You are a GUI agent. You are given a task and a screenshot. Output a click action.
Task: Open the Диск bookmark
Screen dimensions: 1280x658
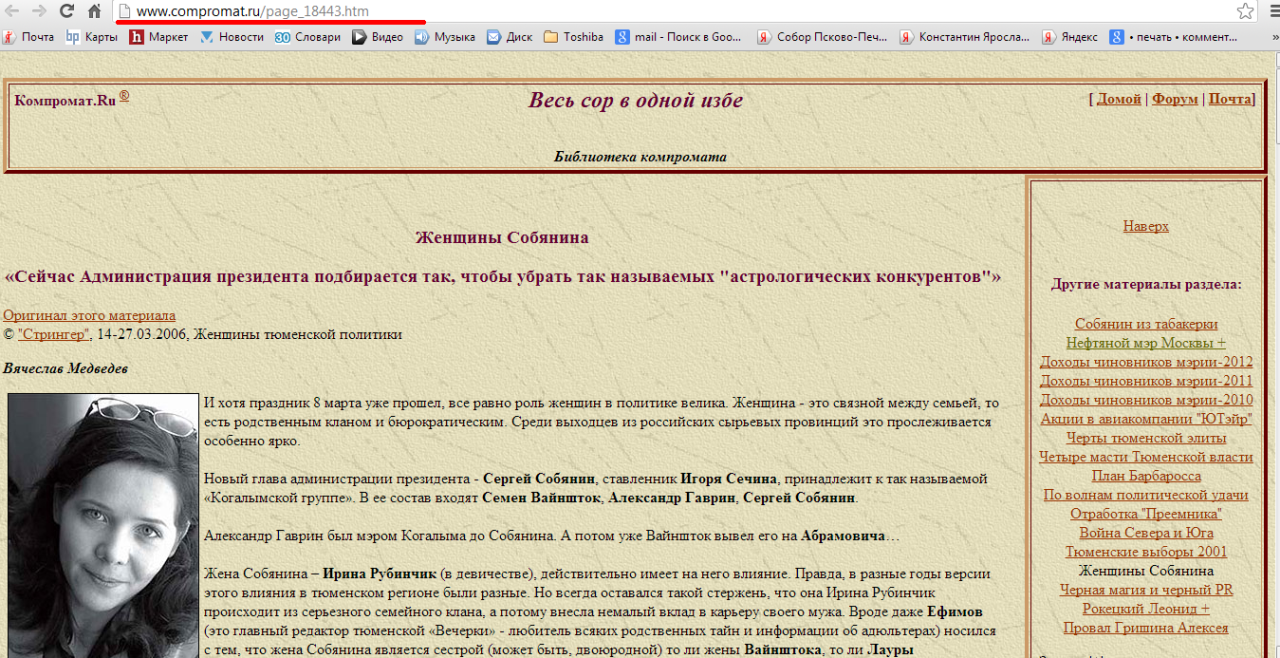[510, 37]
